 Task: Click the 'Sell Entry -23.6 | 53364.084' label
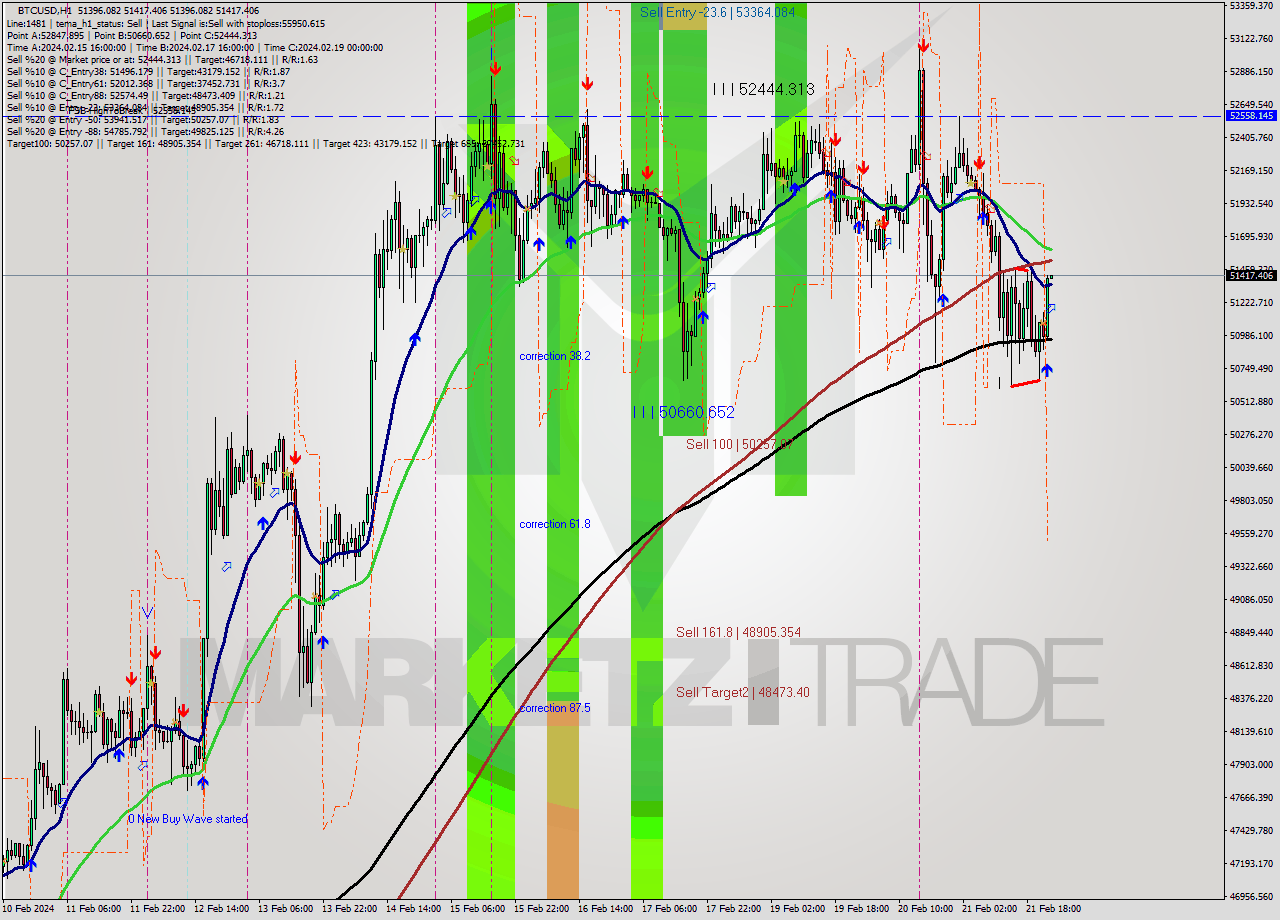click(x=717, y=12)
